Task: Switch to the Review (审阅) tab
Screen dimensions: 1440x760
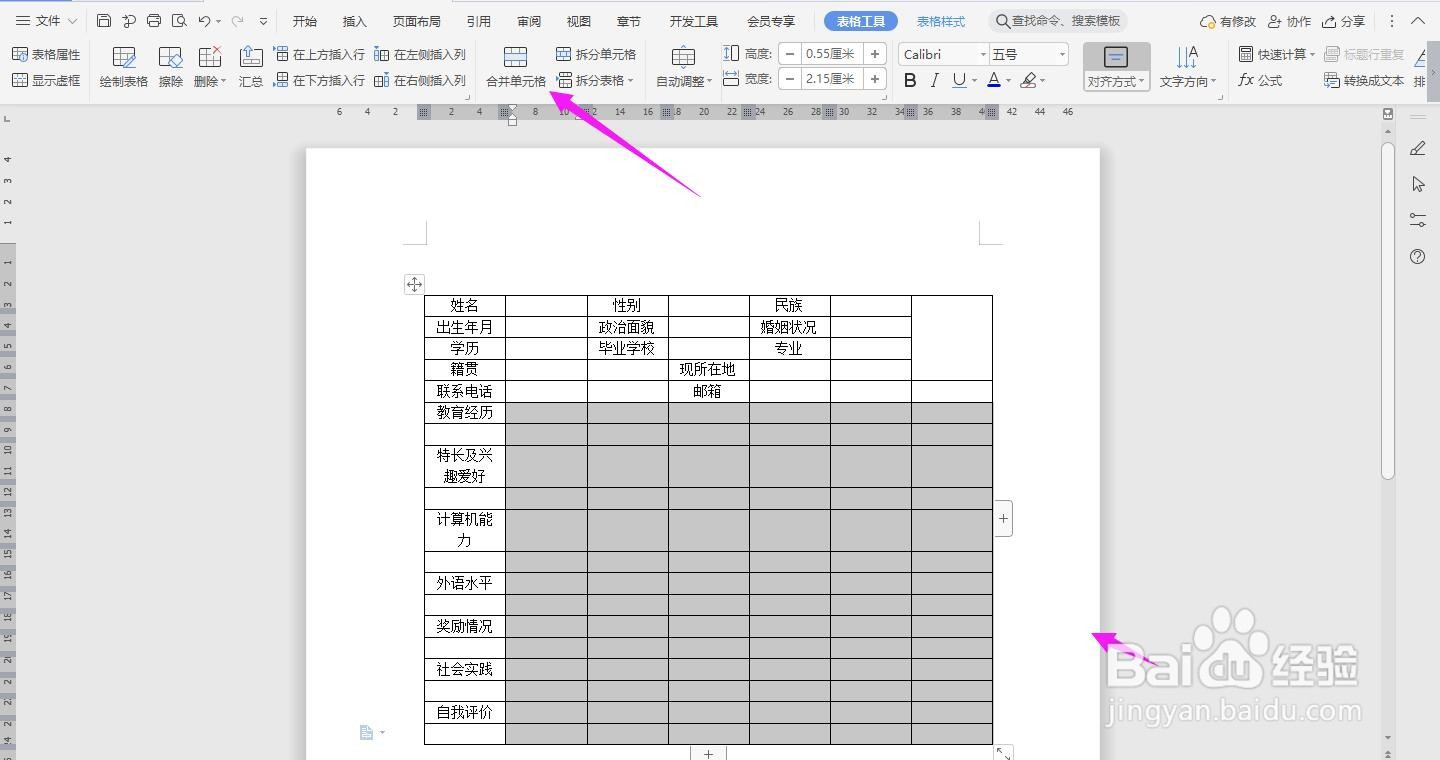Action: click(x=529, y=21)
